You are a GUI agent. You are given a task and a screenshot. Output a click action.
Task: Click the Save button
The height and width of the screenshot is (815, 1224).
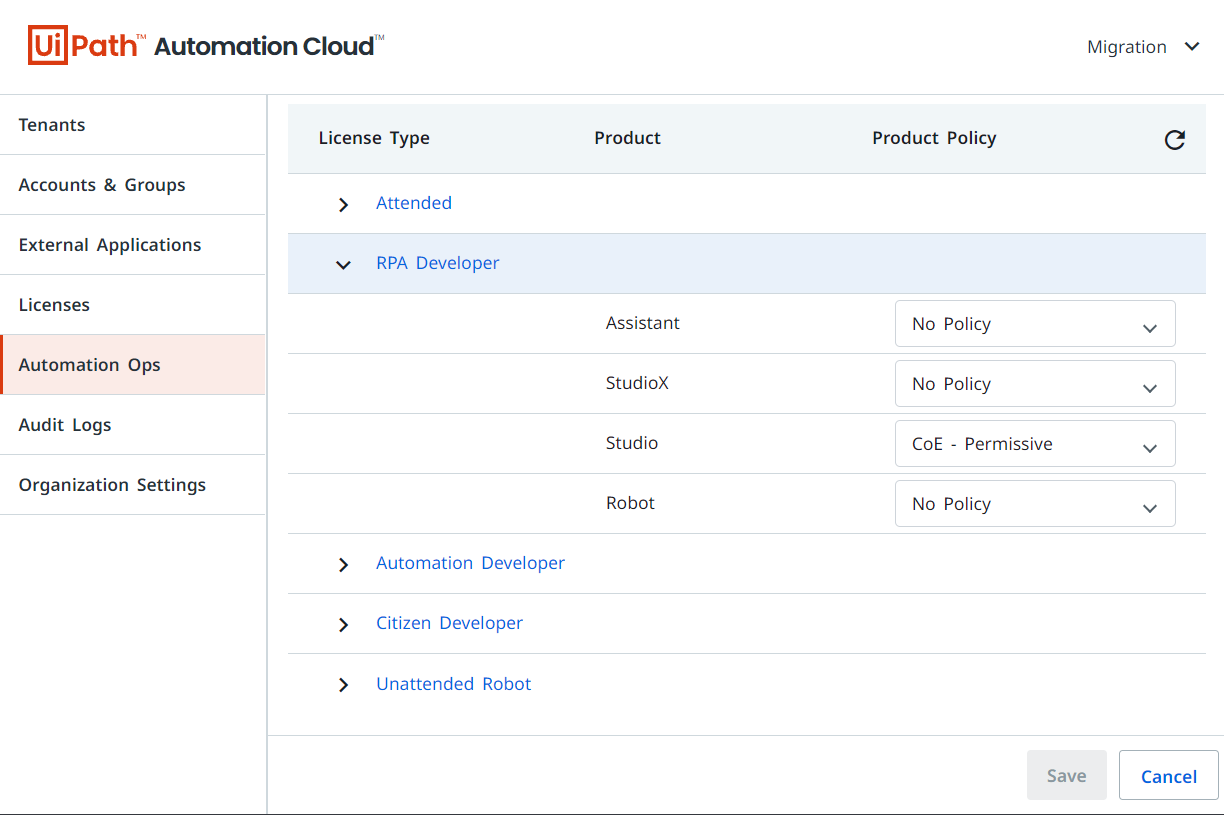[x=1067, y=775]
